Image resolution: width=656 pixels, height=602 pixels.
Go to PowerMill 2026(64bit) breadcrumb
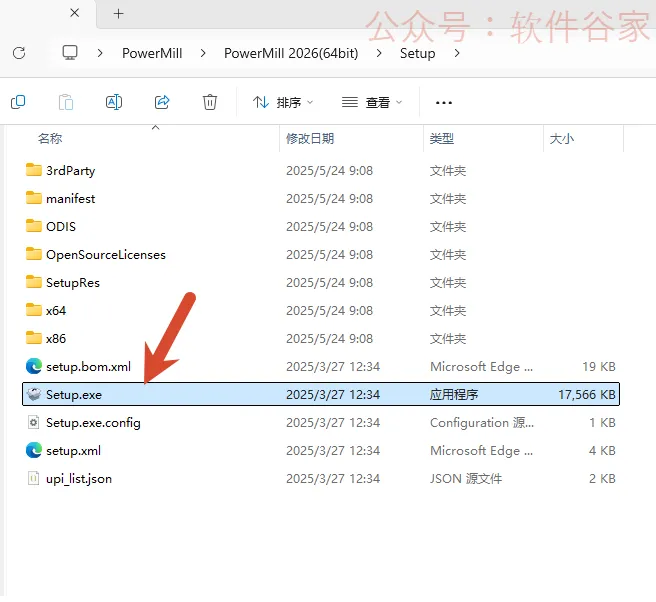point(291,54)
